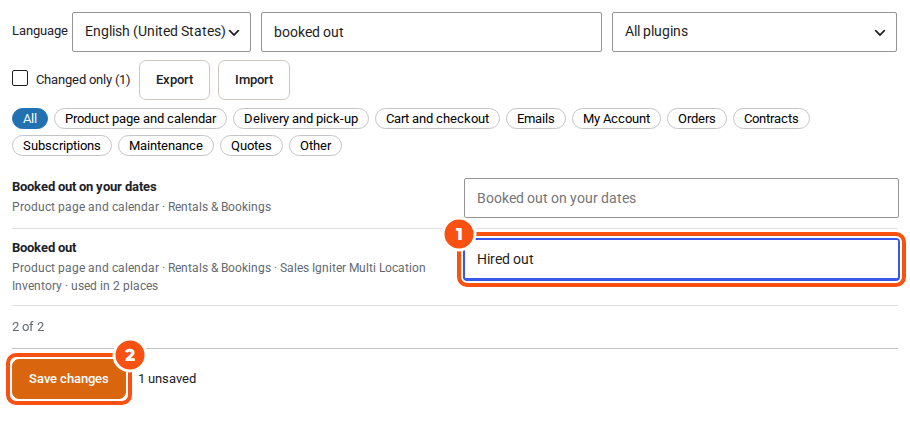The width and height of the screenshot is (910, 421).
Task: Expand the All plugins dropdown
Action: click(x=754, y=32)
